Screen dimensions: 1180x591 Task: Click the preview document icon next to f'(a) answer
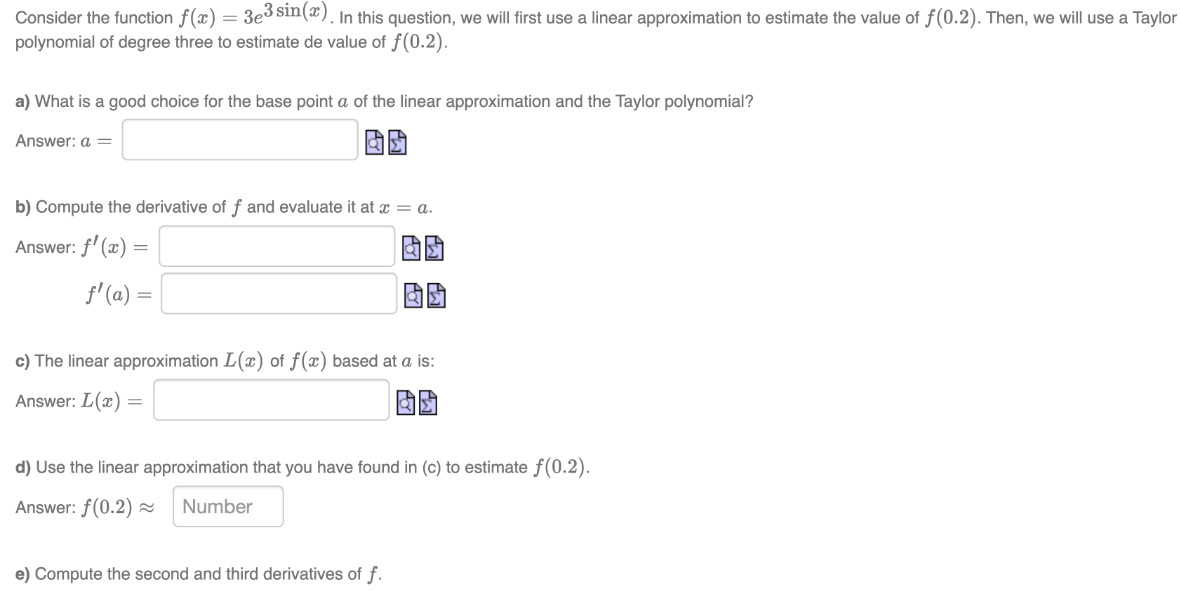412,295
